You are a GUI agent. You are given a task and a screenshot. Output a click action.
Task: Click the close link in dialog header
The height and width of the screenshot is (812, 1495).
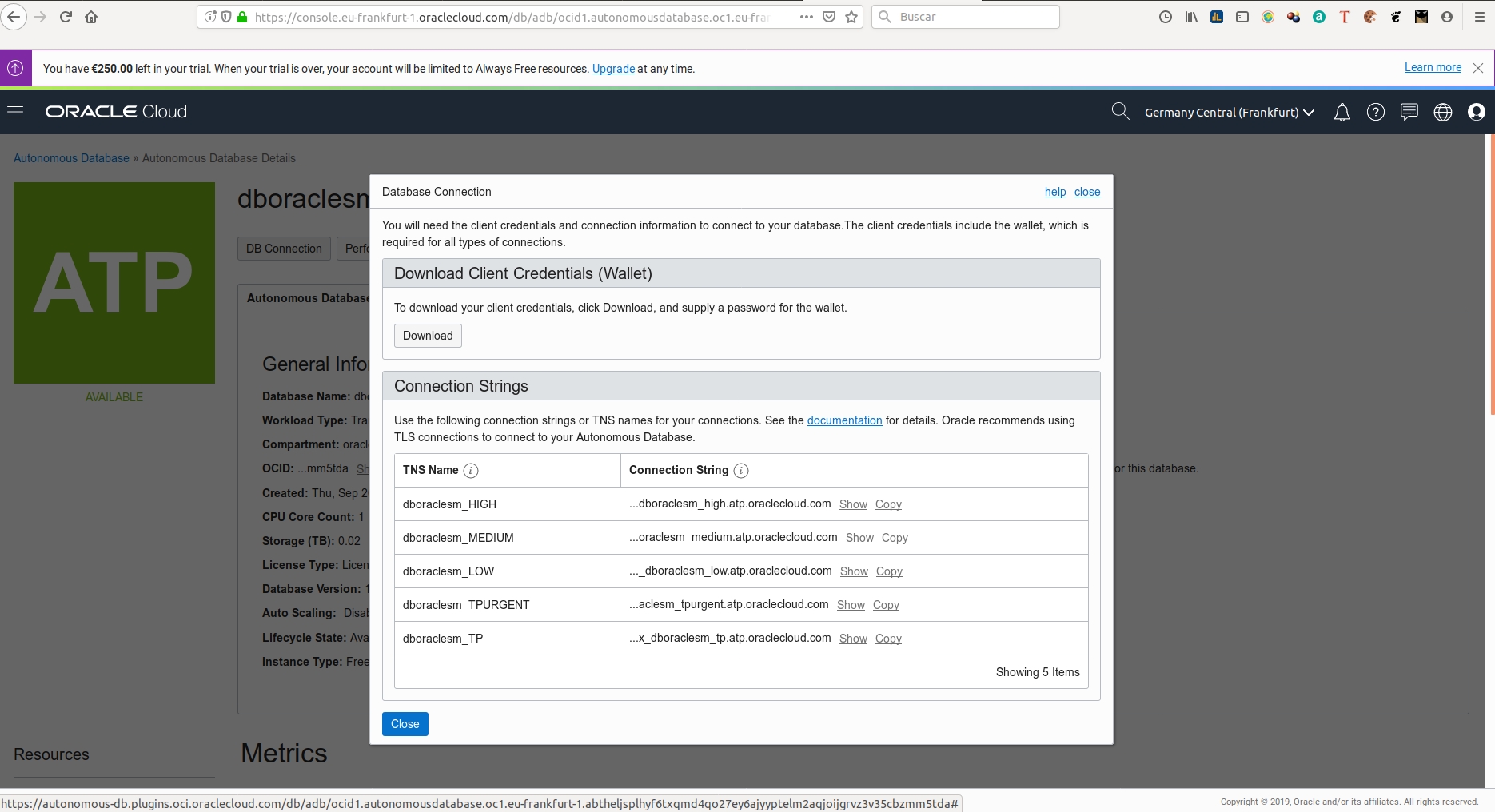pyautogui.click(x=1087, y=192)
